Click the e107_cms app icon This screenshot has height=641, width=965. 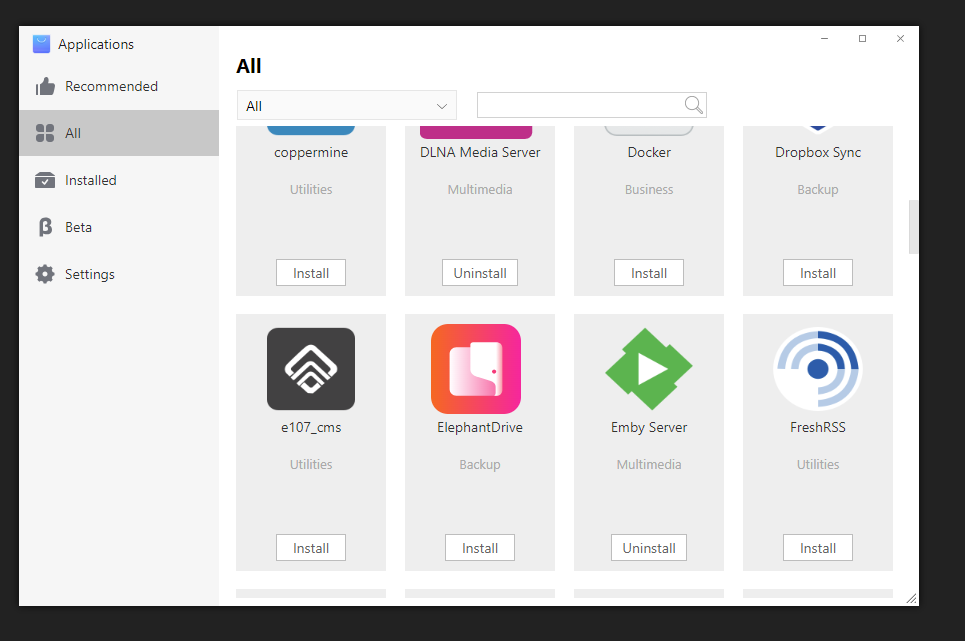click(x=311, y=368)
